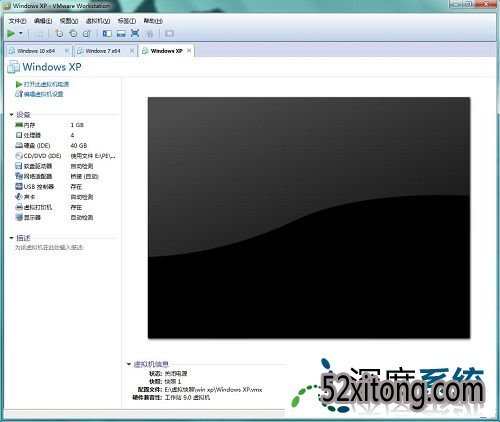Toggle the thumbnail bar view icon

[121, 33]
